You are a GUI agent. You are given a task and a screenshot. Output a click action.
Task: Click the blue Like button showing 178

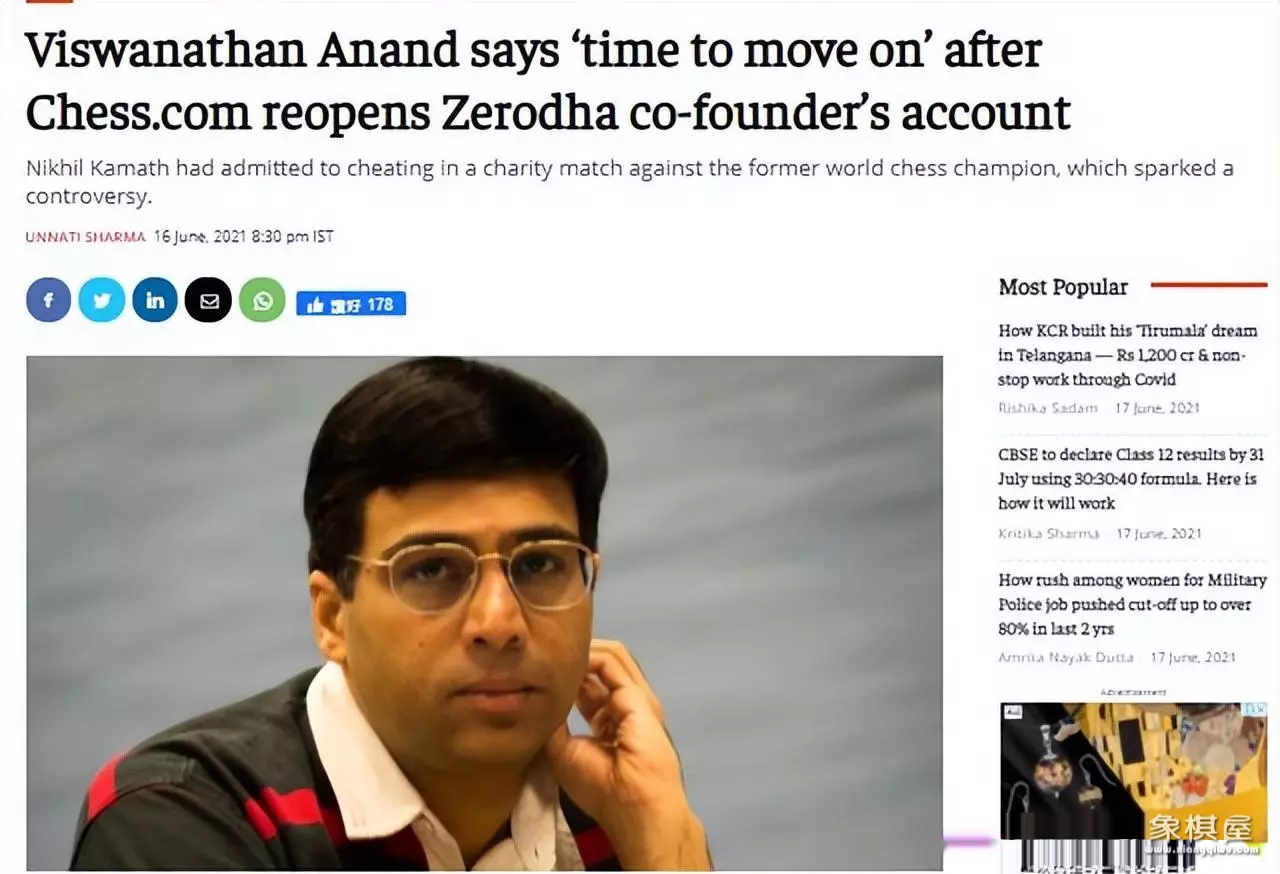(351, 304)
